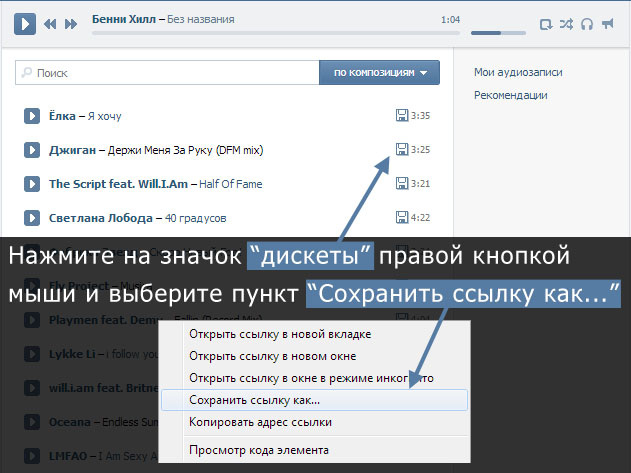The image size is (631, 473).
Task: Click diskette icon next to Ёлка track
Action: pyautogui.click(x=402, y=116)
